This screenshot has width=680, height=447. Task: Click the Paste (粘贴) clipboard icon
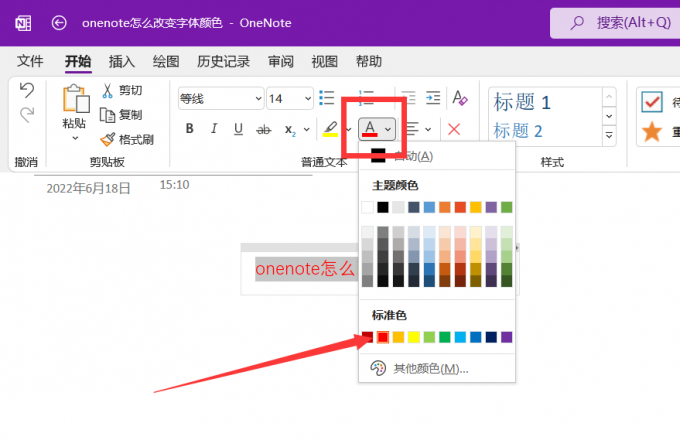[x=76, y=98]
